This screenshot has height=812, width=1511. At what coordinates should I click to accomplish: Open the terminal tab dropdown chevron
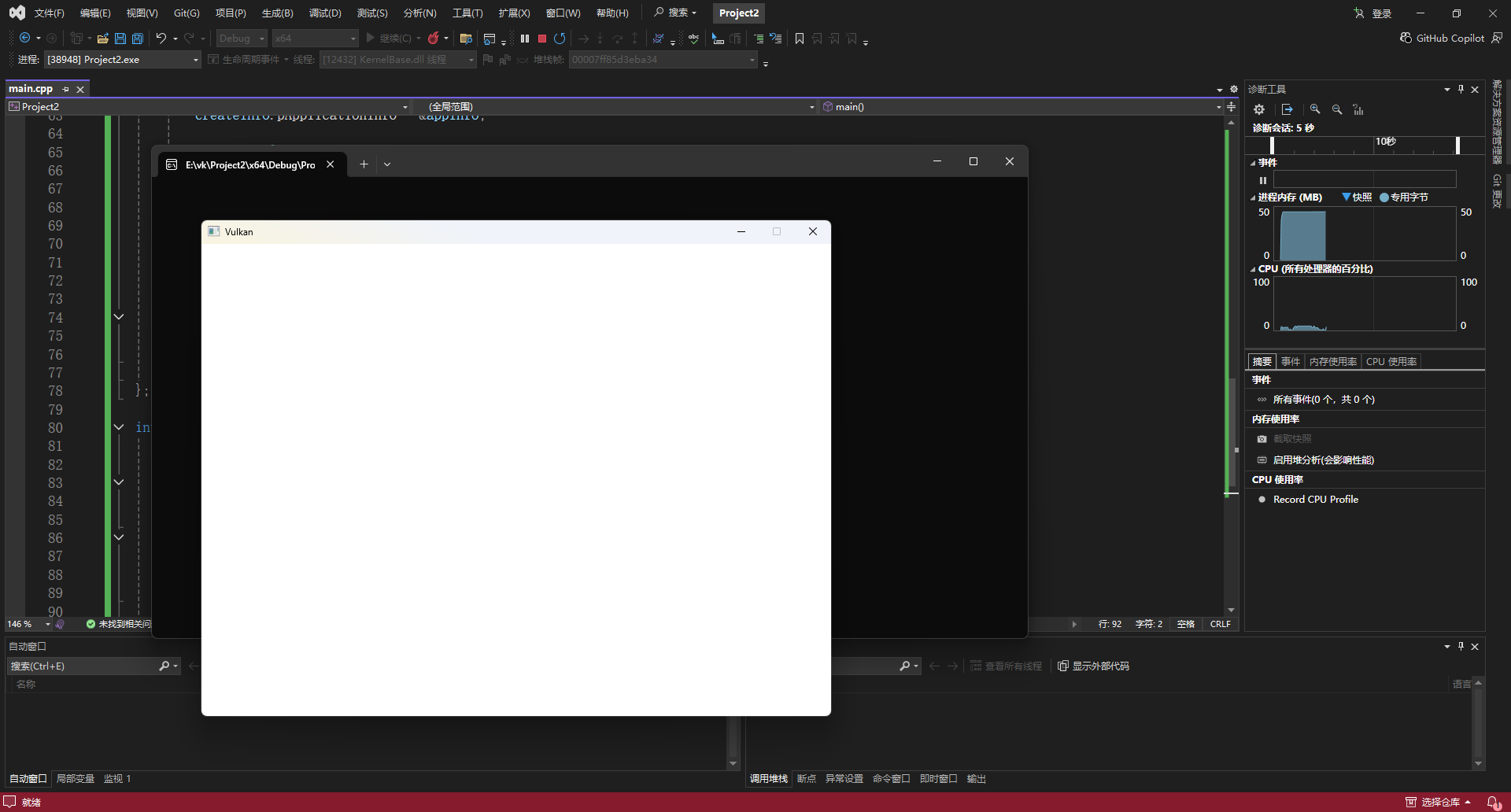tap(387, 164)
